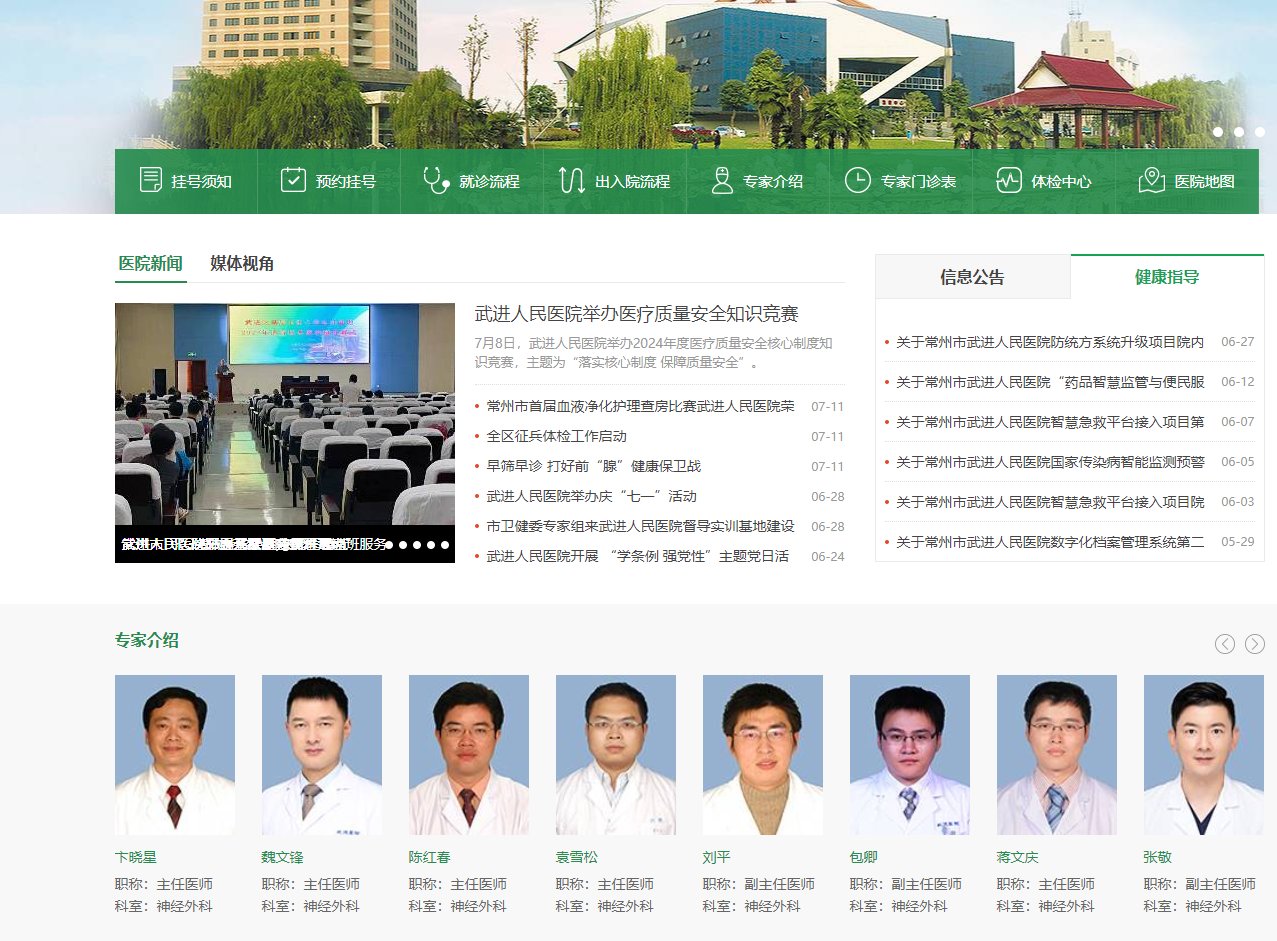Select second banner carousel dot
This screenshot has width=1277, height=941.
point(1239,132)
